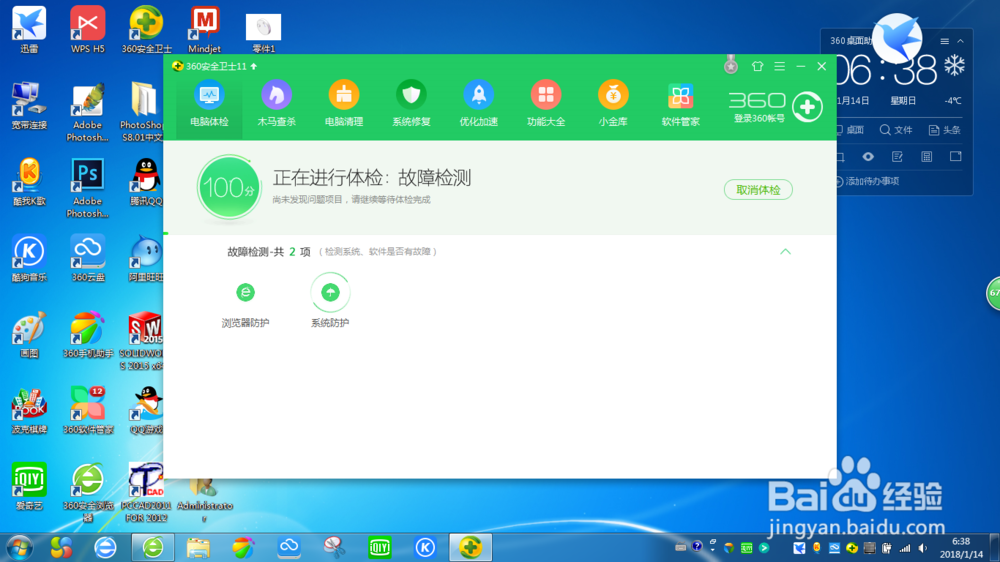This screenshot has width=1000, height=562.
Task: Select the 零件1 desktop file
Action: (x=263, y=33)
